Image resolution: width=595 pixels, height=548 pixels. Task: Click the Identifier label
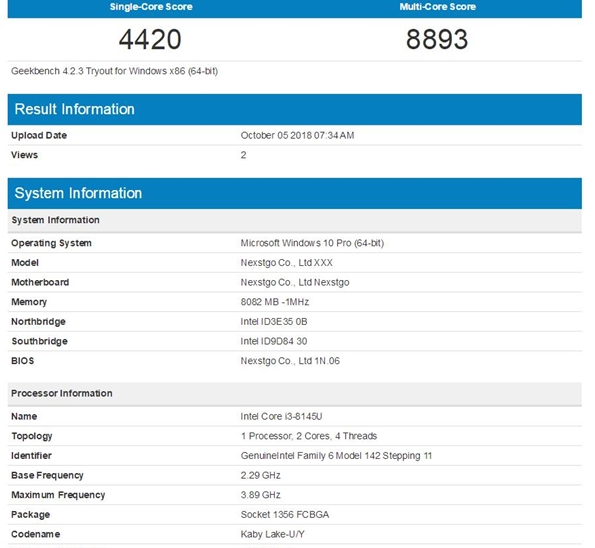click(x=31, y=456)
